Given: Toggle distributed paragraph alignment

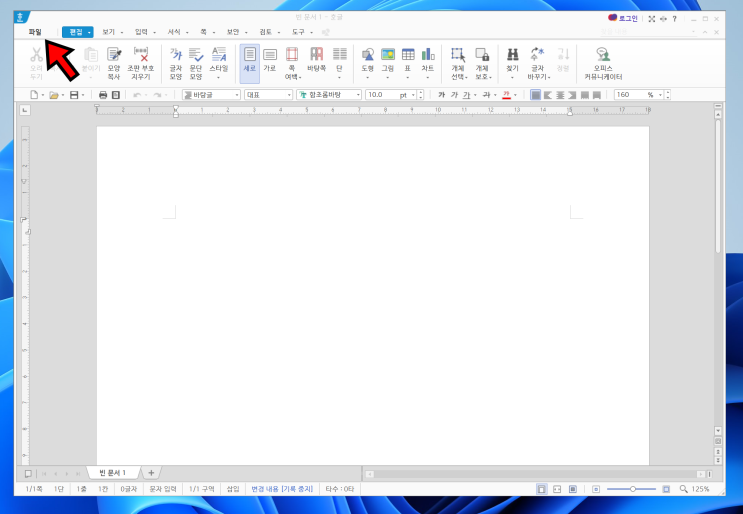Looking at the screenshot, I should click(585, 95).
